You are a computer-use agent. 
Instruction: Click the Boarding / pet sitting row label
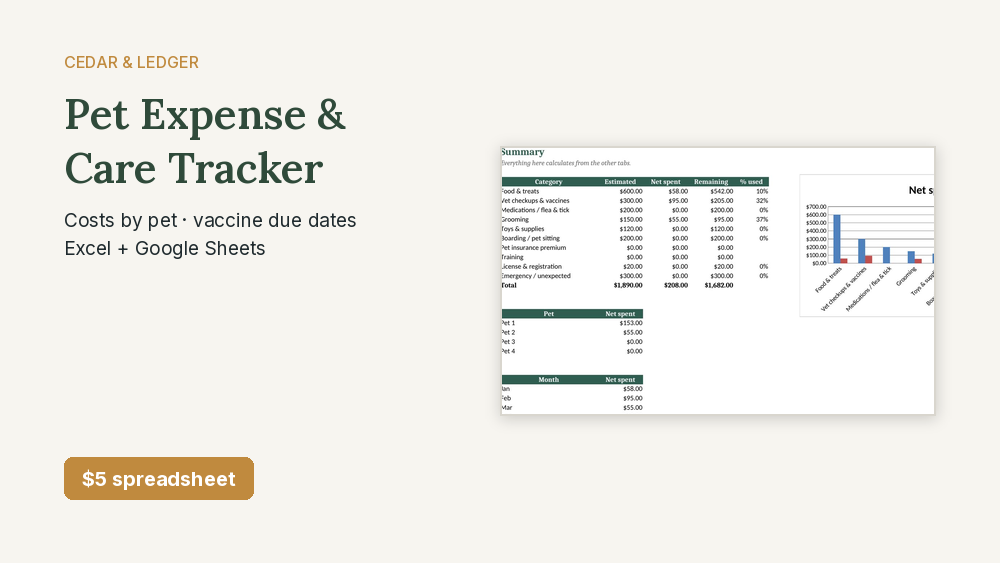click(531, 238)
